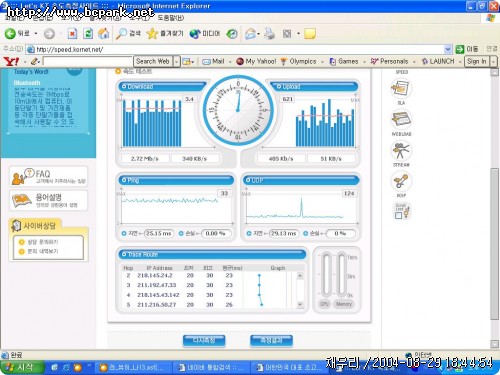Expand the Back button history arrow
Image resolution: width=500 pixels, height=375 pixels.
[x=36, y=33]
